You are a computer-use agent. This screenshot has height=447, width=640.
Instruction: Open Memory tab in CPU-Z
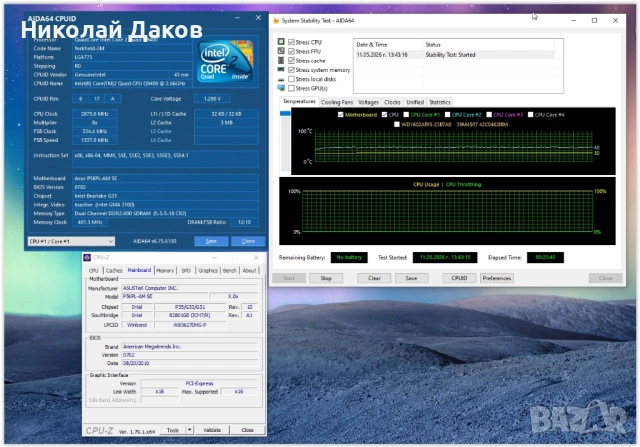pos(165,270)
